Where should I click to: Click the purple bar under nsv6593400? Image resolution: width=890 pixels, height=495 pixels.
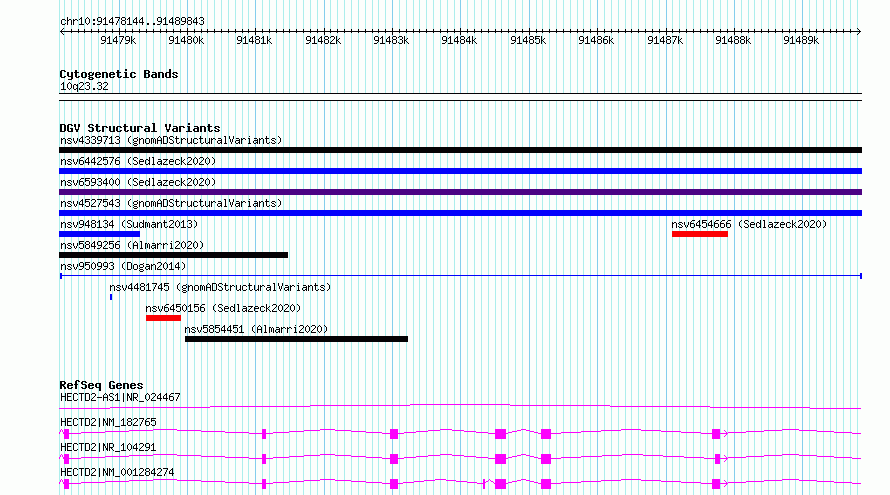460,192
